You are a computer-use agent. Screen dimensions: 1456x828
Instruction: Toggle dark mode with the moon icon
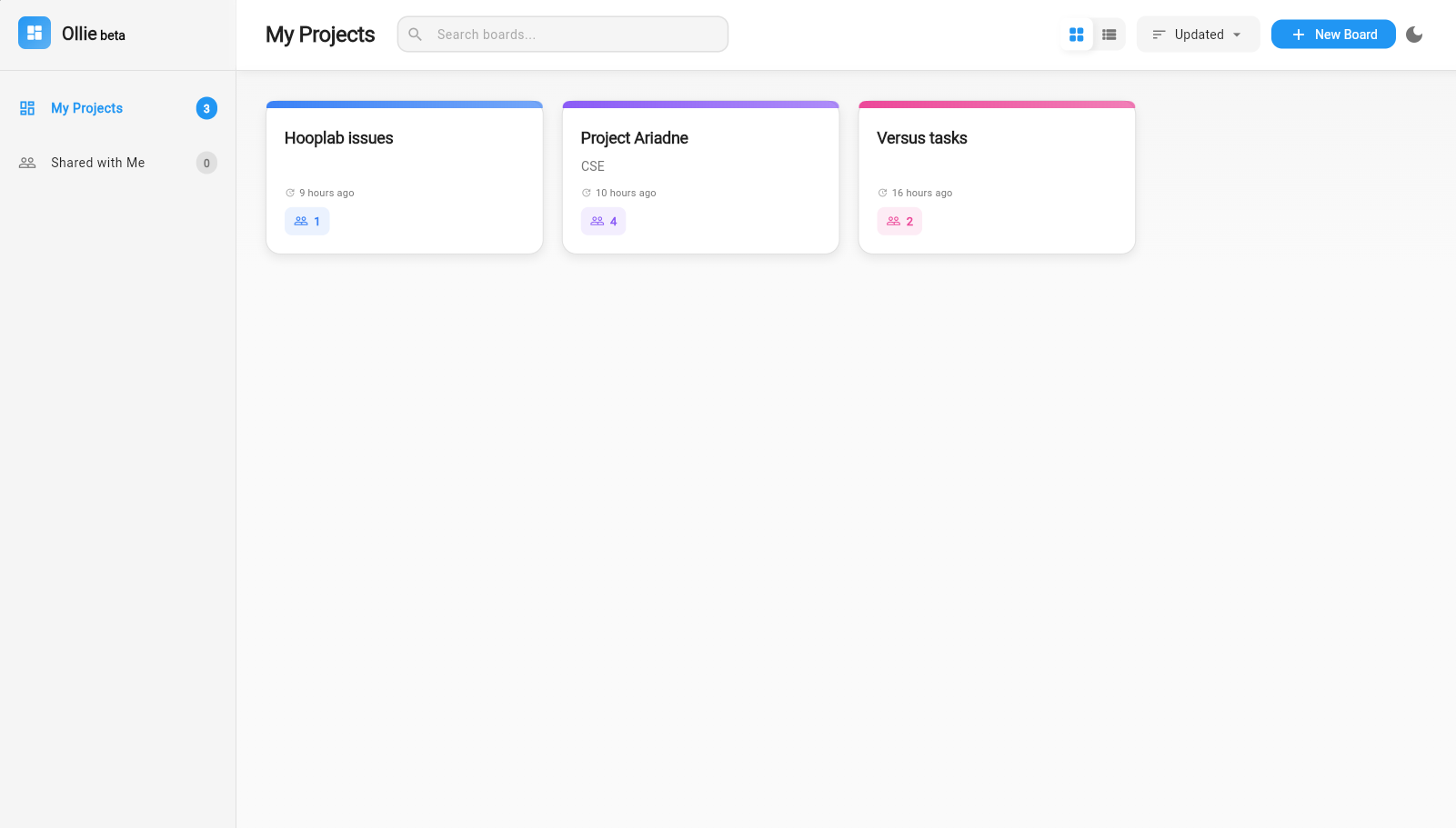pos(1414,34)
